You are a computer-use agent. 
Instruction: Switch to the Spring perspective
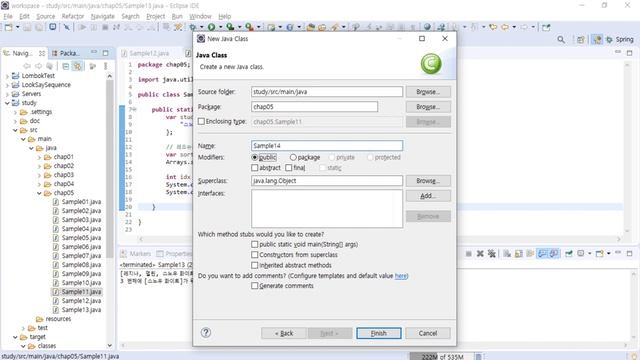[x=620, y=39]
